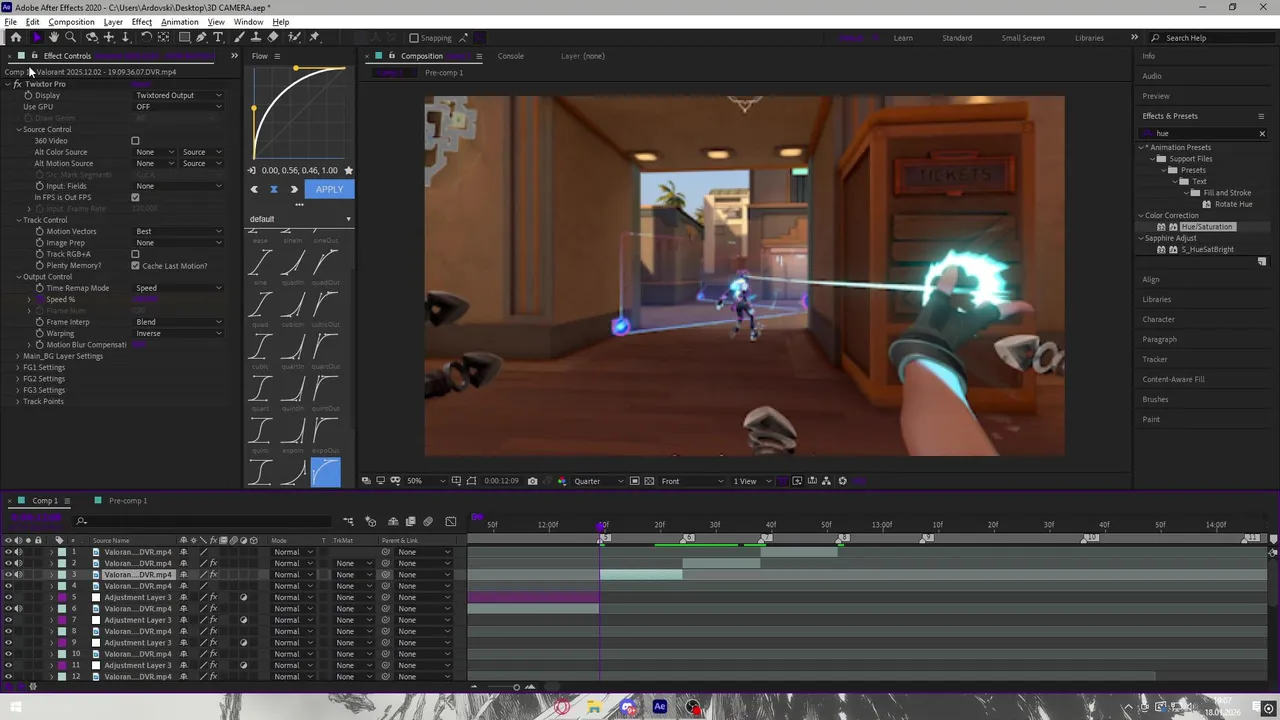This screenshot has height=720, width=1280.
Task: Switch to the Small Screen workspace
Action: coord(1023,38)
